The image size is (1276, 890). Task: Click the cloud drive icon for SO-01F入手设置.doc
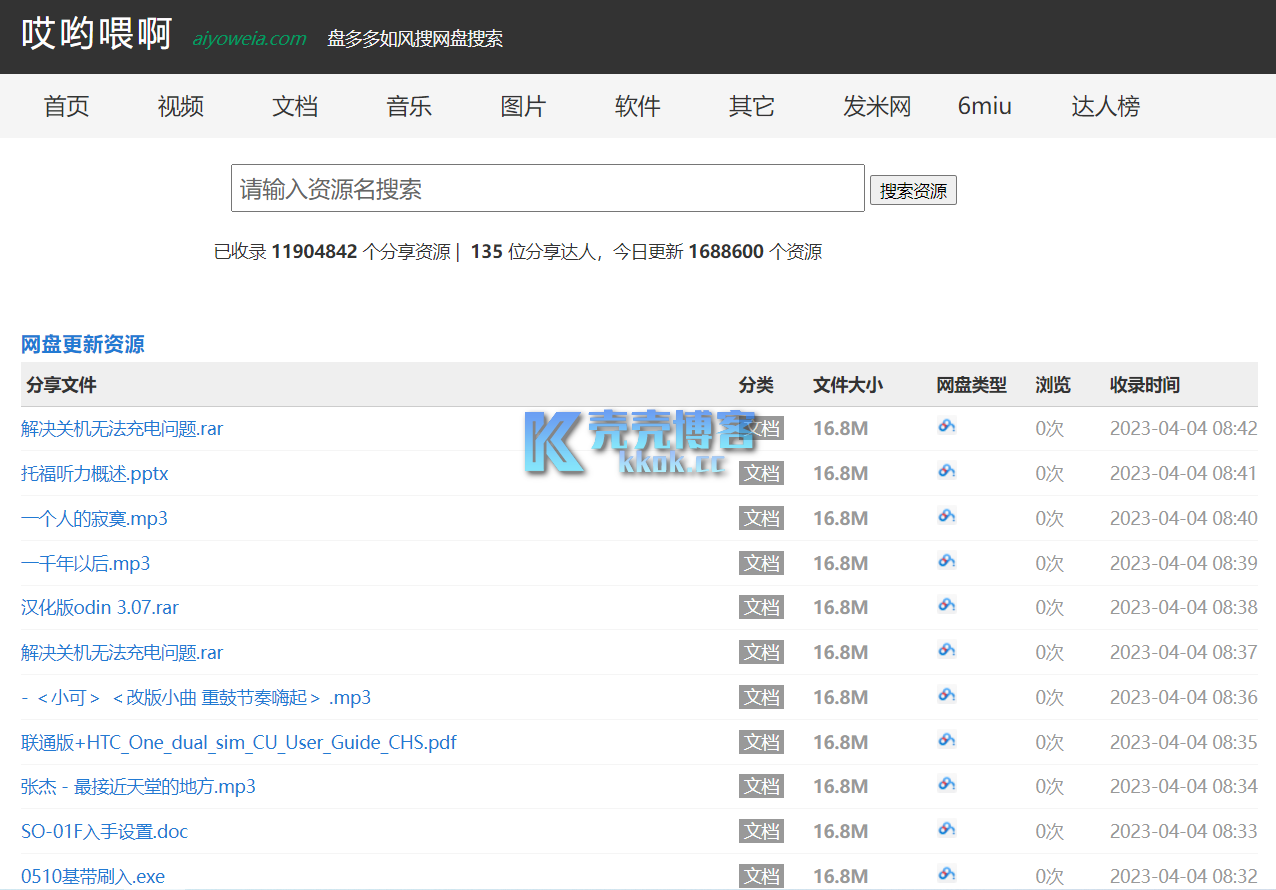pyautogui.click(x=946, y=829)
